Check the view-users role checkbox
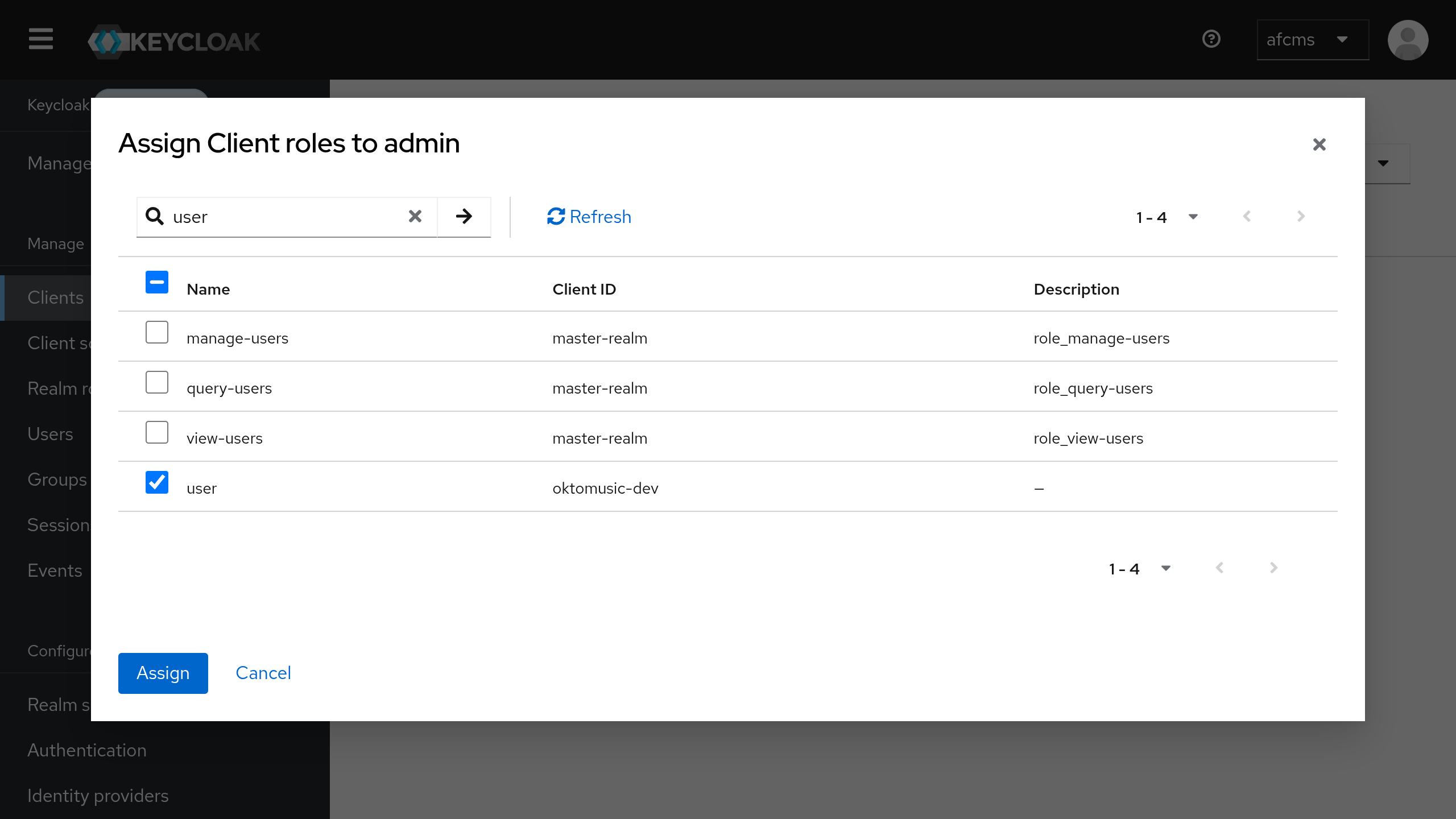Screen dimensions: 1456x819 click(x=156, y=432)
